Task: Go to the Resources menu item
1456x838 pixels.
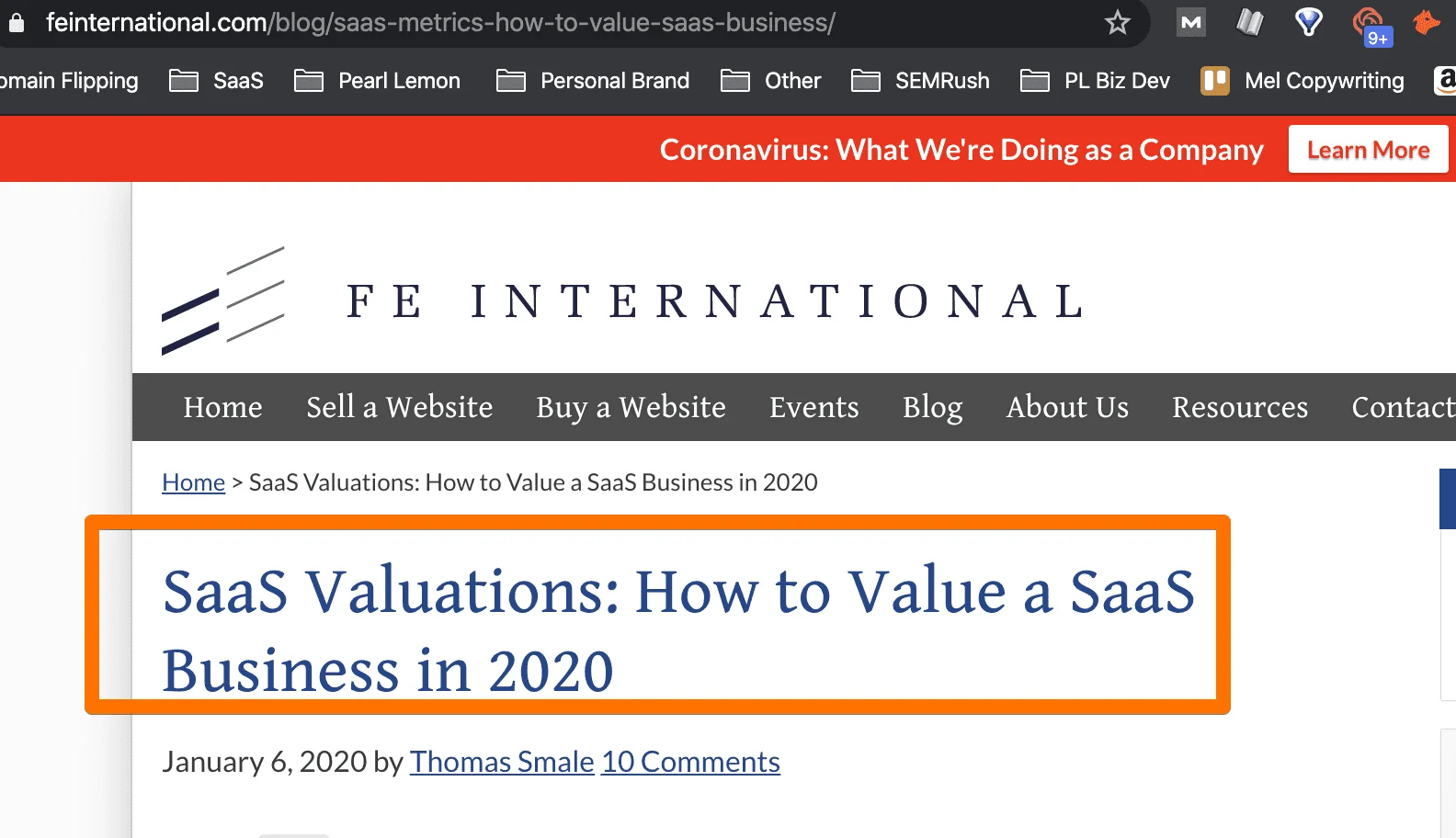Action: [1240, 407]
